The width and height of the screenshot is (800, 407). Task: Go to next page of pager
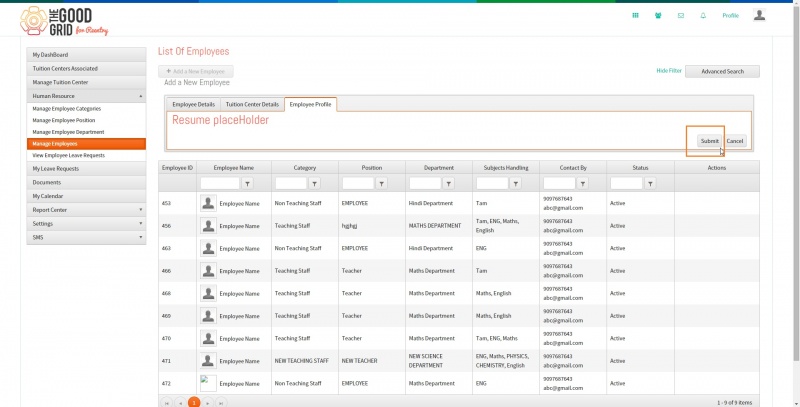[x=208, y=403]
